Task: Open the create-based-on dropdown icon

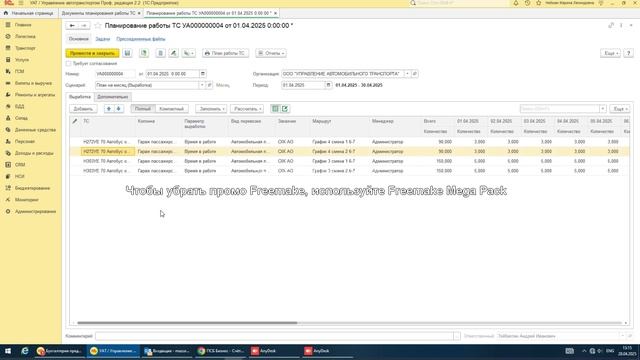Action: pyautogui.click(x=188, y=53)
